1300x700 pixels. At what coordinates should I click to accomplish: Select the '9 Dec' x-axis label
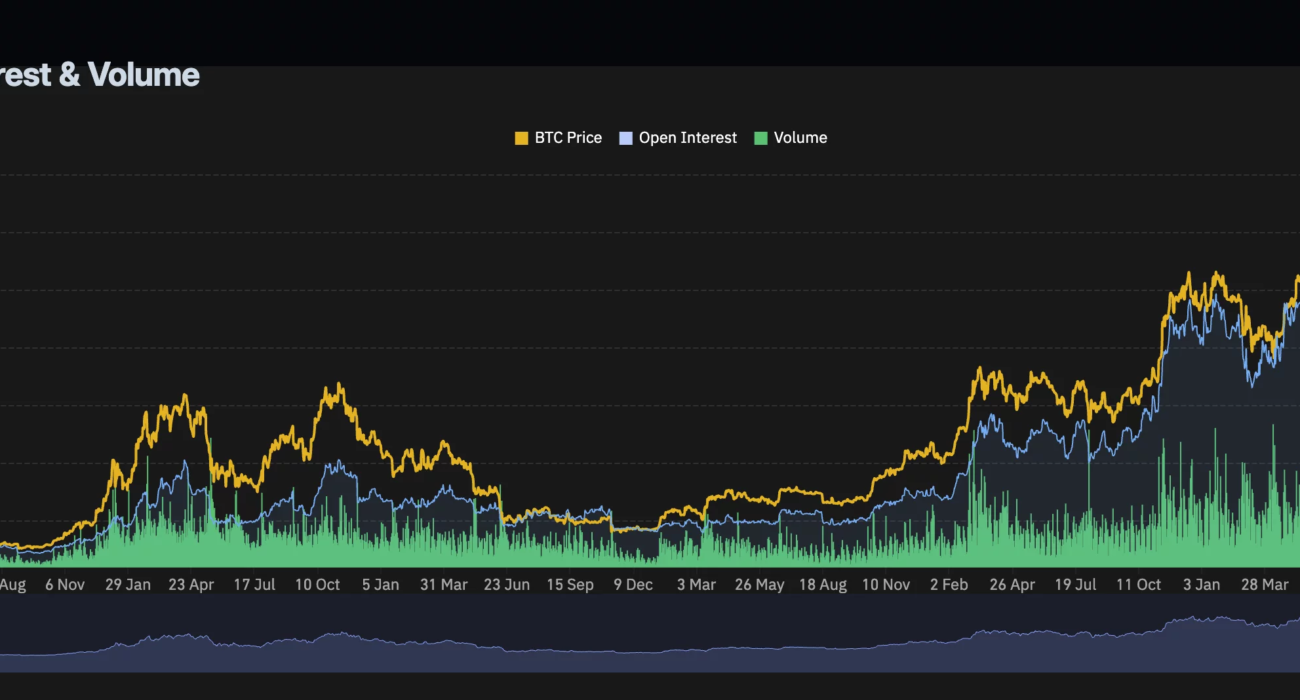tap(632, 585)
